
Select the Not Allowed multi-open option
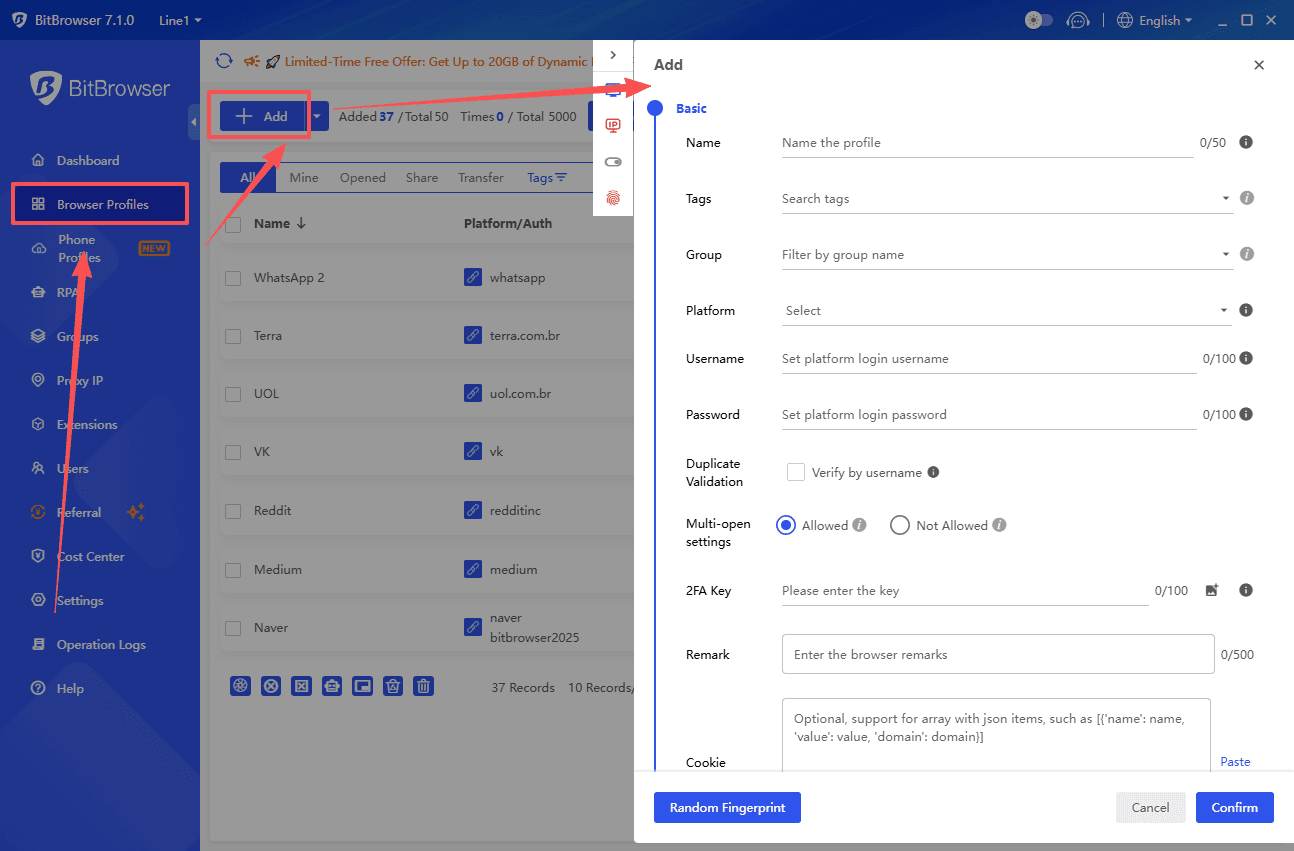pyautogui.click(x=899, y=525)
